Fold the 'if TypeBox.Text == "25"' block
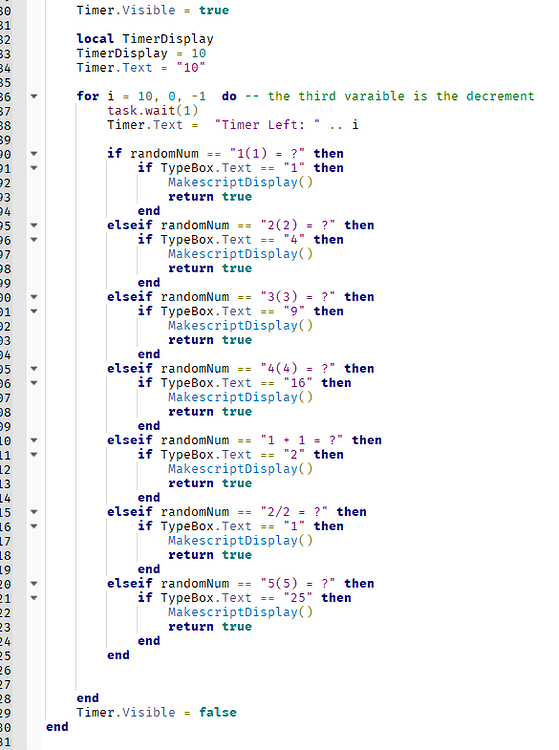 [34, 598]
